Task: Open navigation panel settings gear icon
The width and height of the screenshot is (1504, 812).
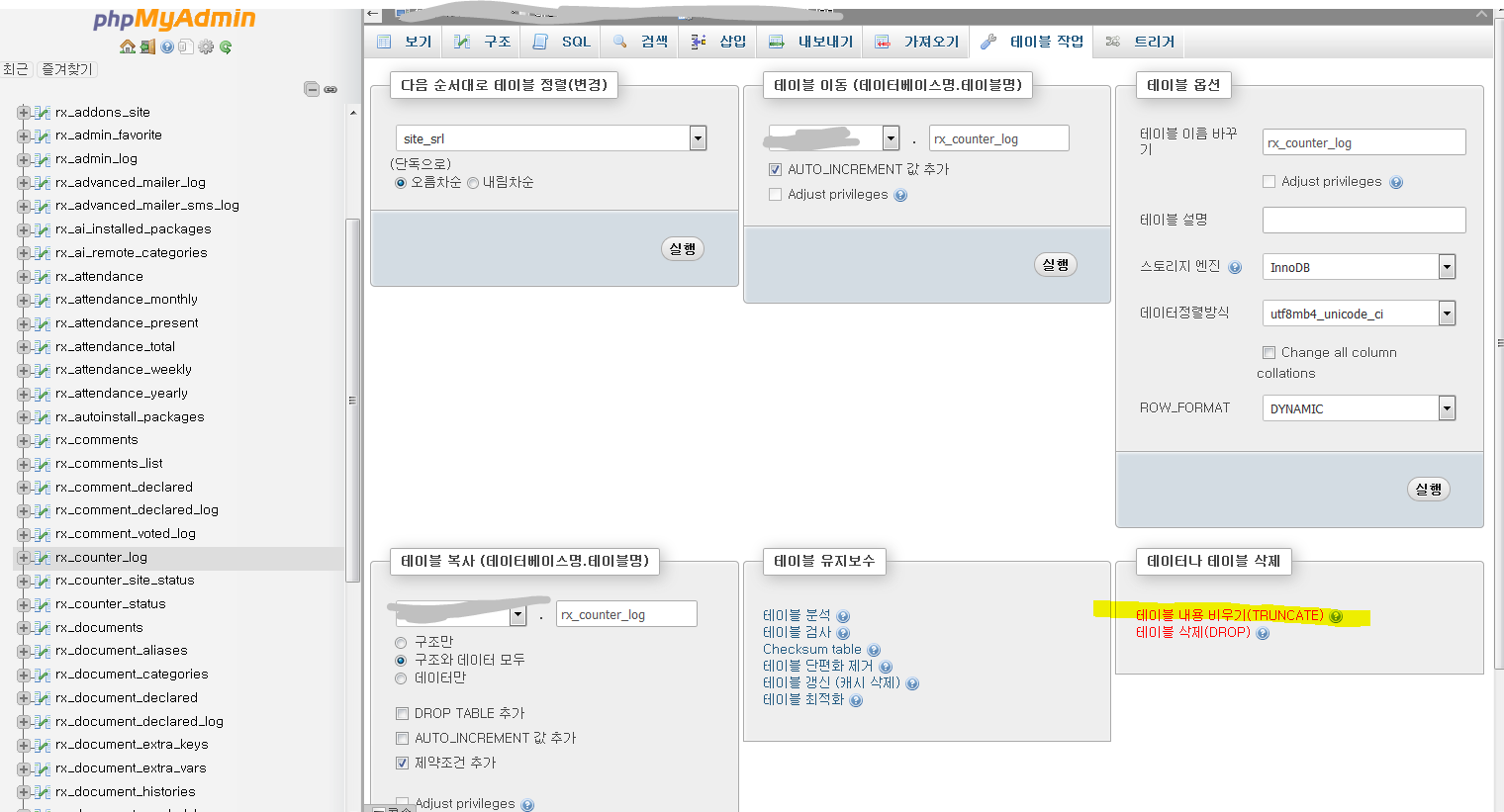Action: pos(206,46)
